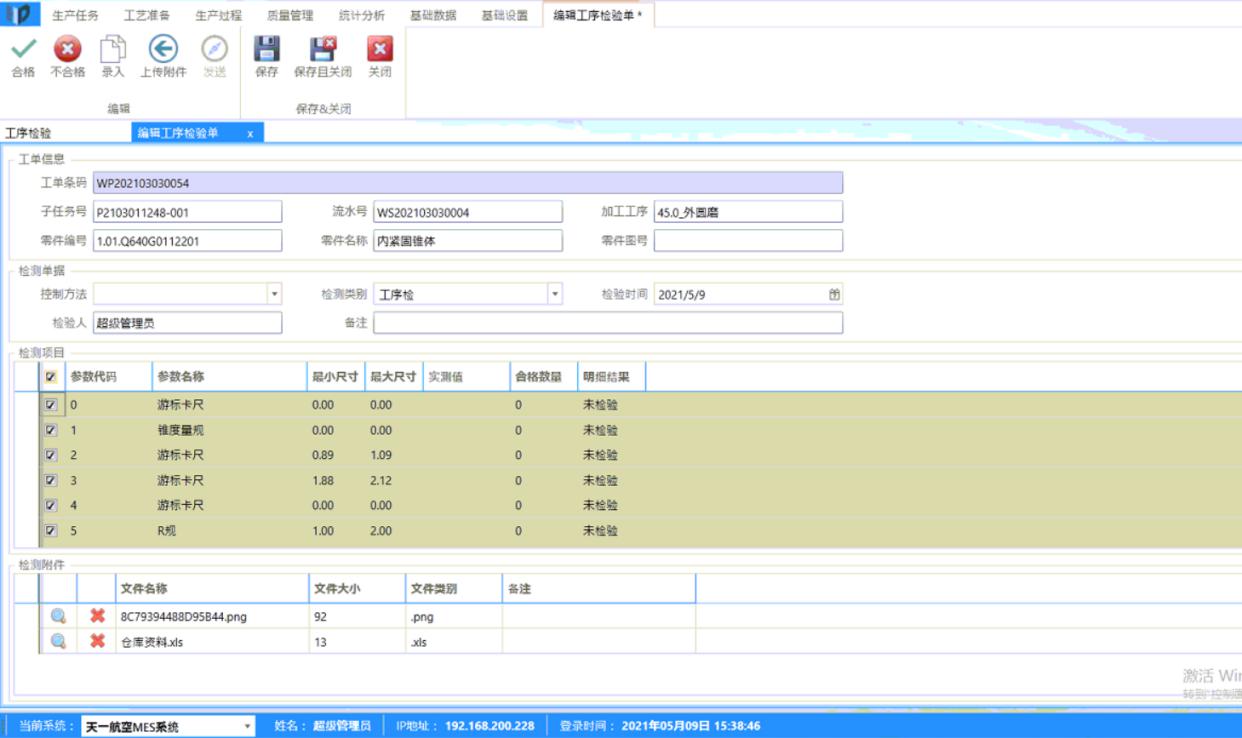
Task: Click the 保存且关闭 icon
Action: coord(322,50)
